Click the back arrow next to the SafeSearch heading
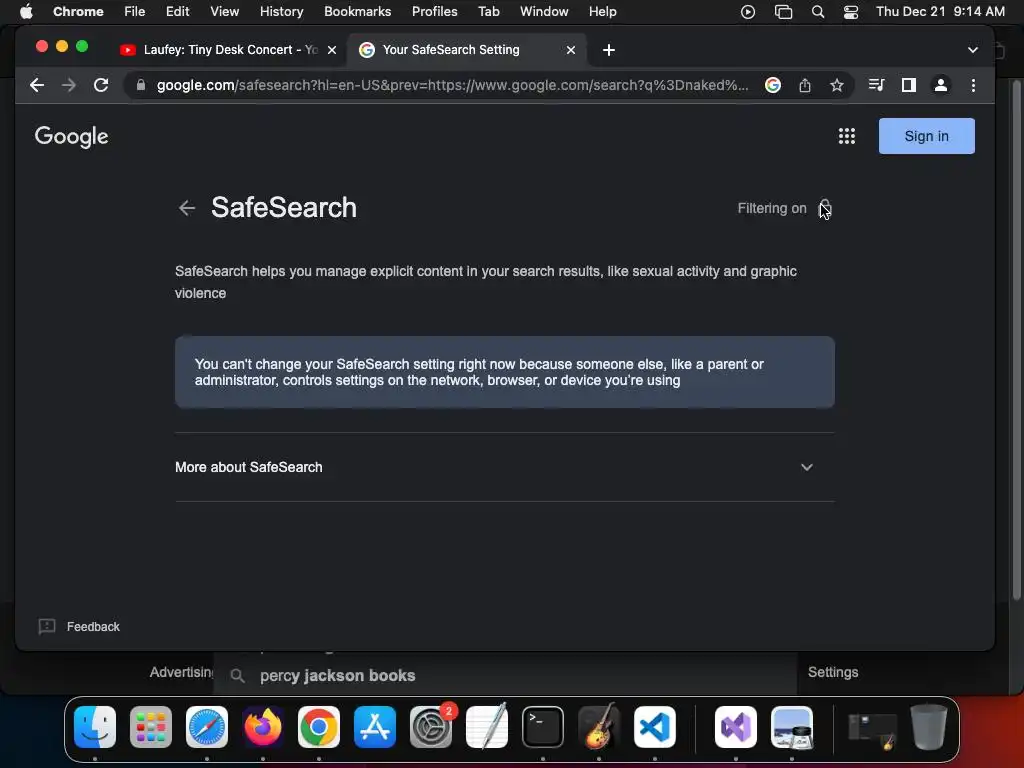The image size is (1024, 768). [x=187, y=208]
